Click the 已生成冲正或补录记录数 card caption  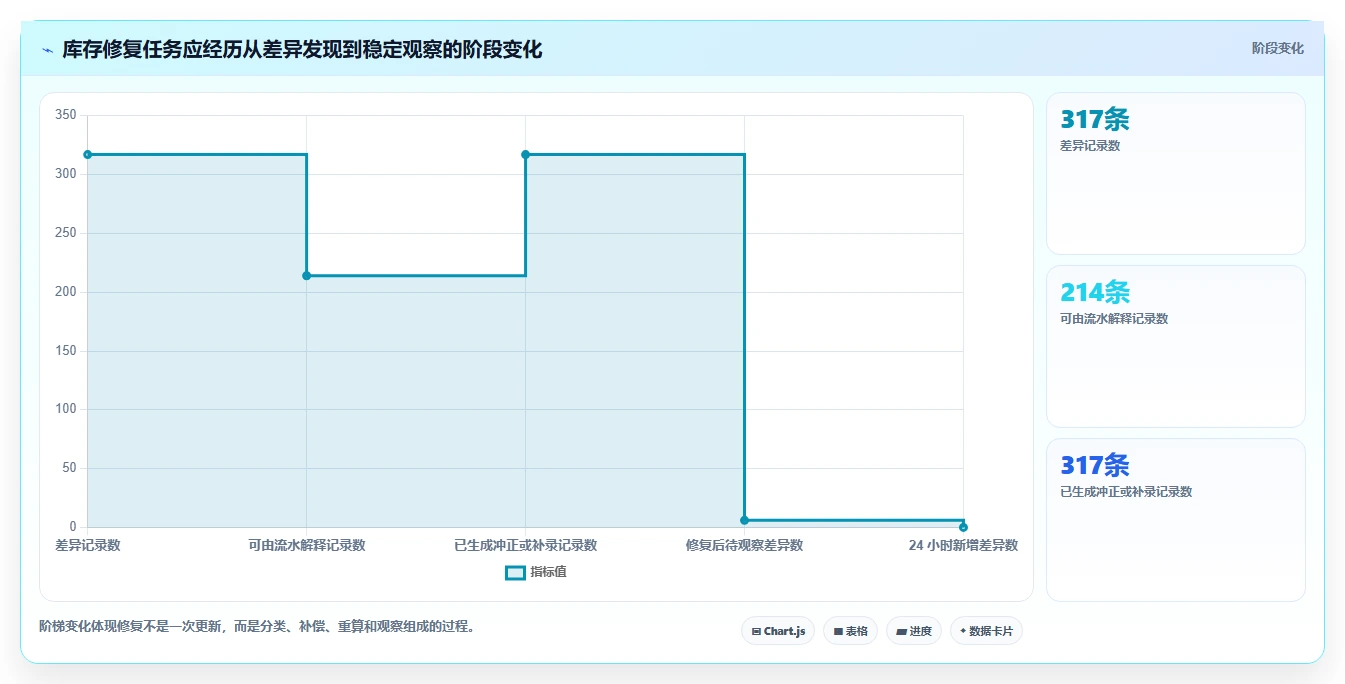1126,492
